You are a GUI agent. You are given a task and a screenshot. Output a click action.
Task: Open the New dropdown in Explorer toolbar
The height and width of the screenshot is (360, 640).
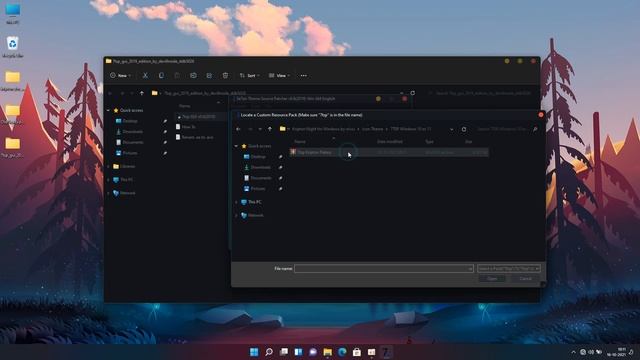pos(120,76)
